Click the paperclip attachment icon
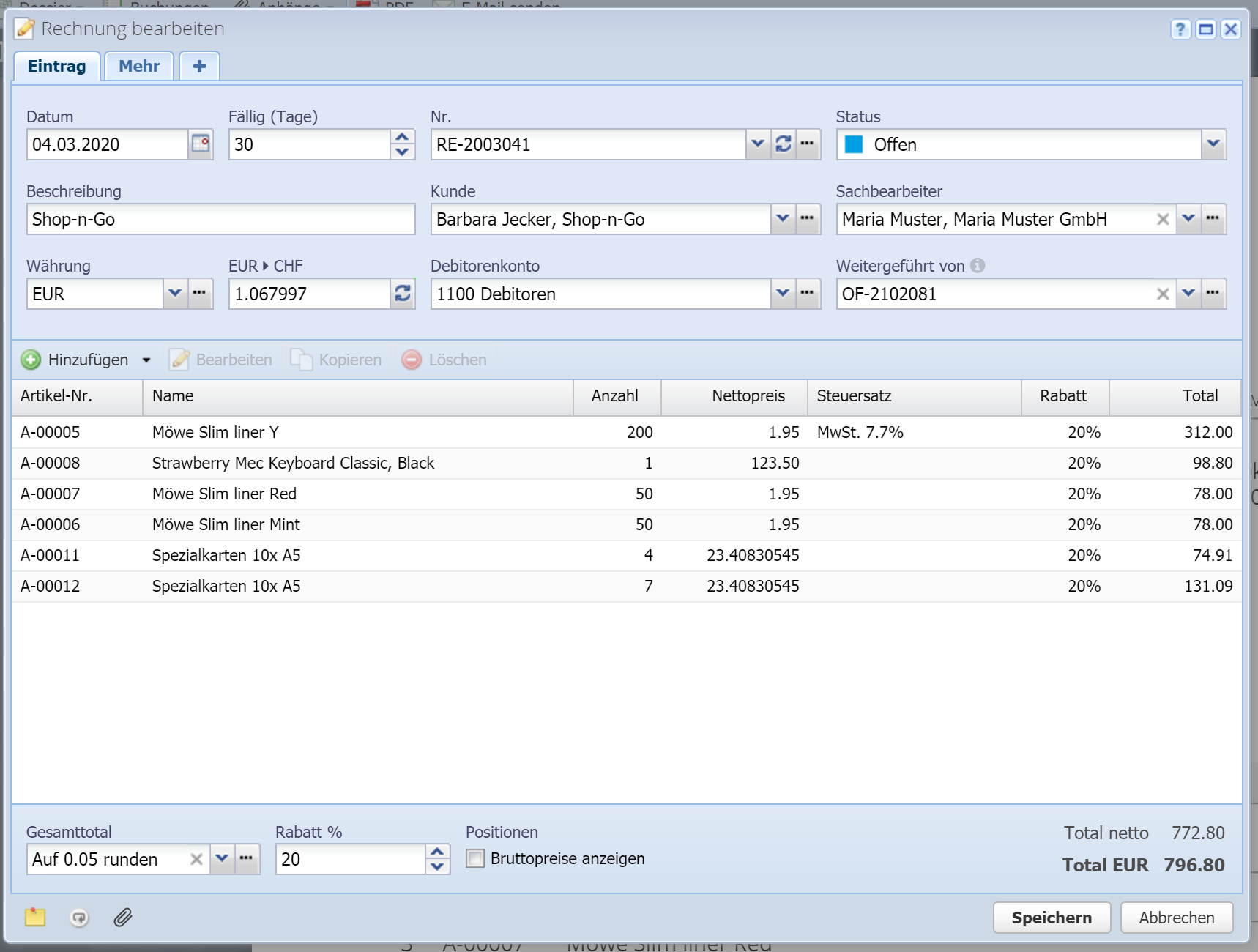Screen dimensions: 1258x952 123,918
